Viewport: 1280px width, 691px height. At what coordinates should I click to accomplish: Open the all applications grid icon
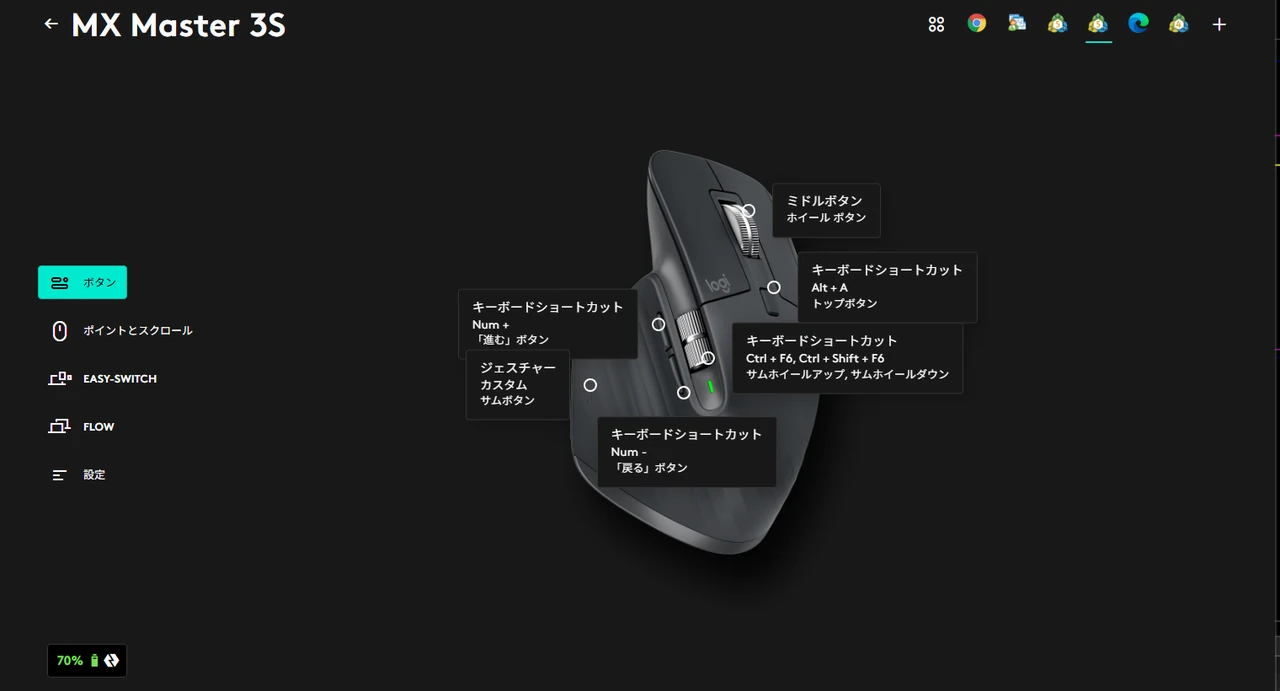[x=936, y=24]
